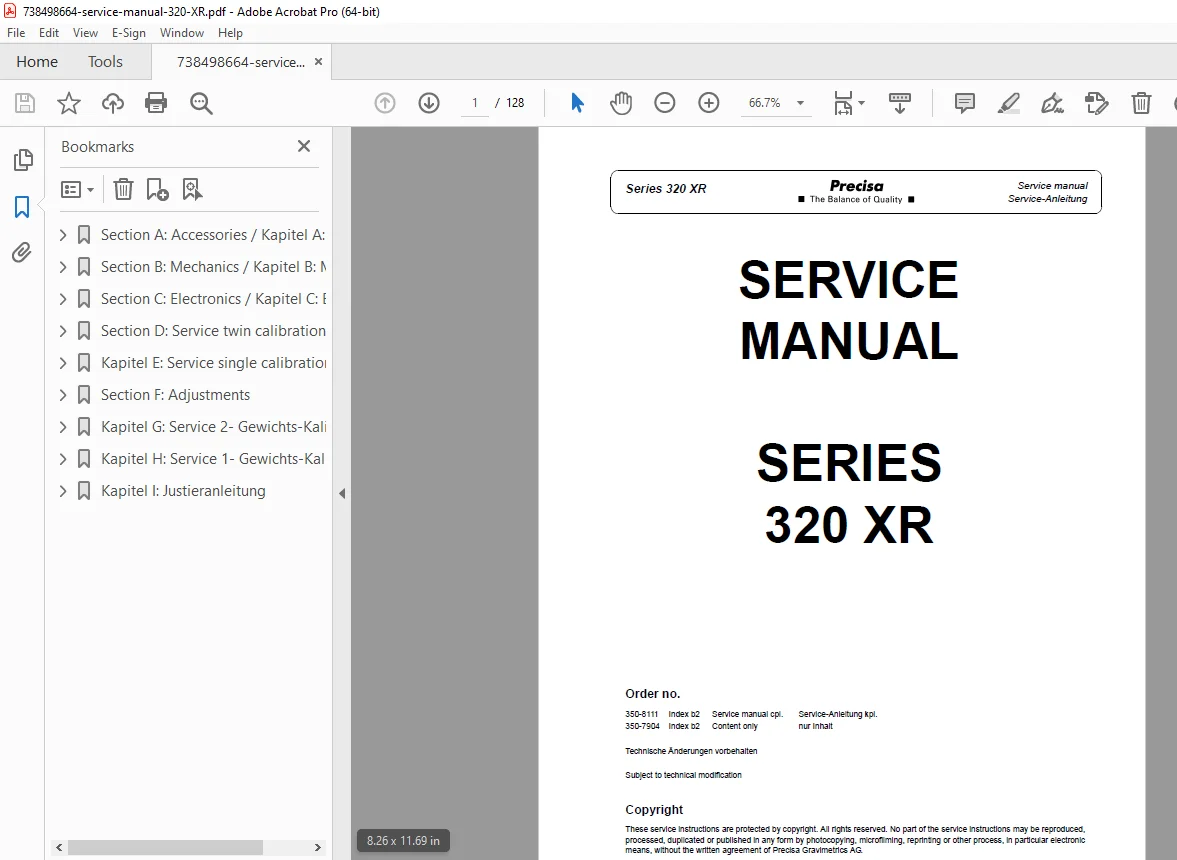Expand Section A: Accessories bookmark

click(x=63, y=235)
